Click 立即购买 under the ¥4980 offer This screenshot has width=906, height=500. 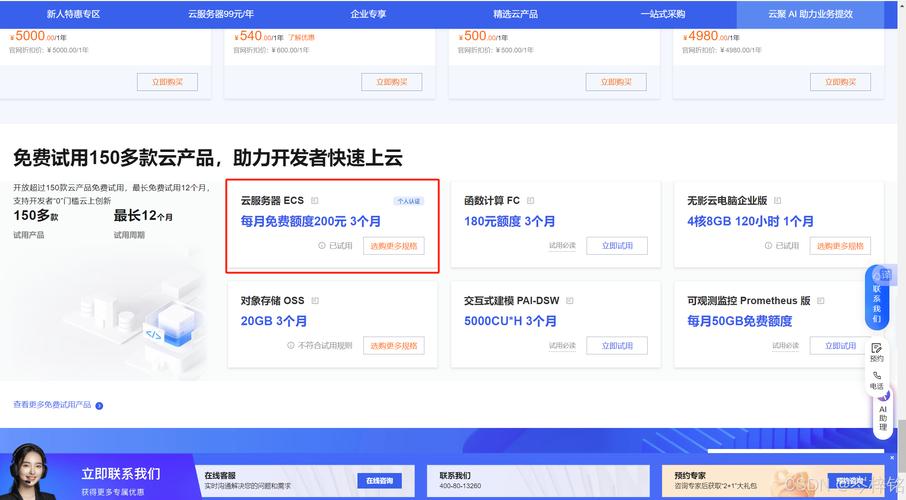click(x=840, y=82)
